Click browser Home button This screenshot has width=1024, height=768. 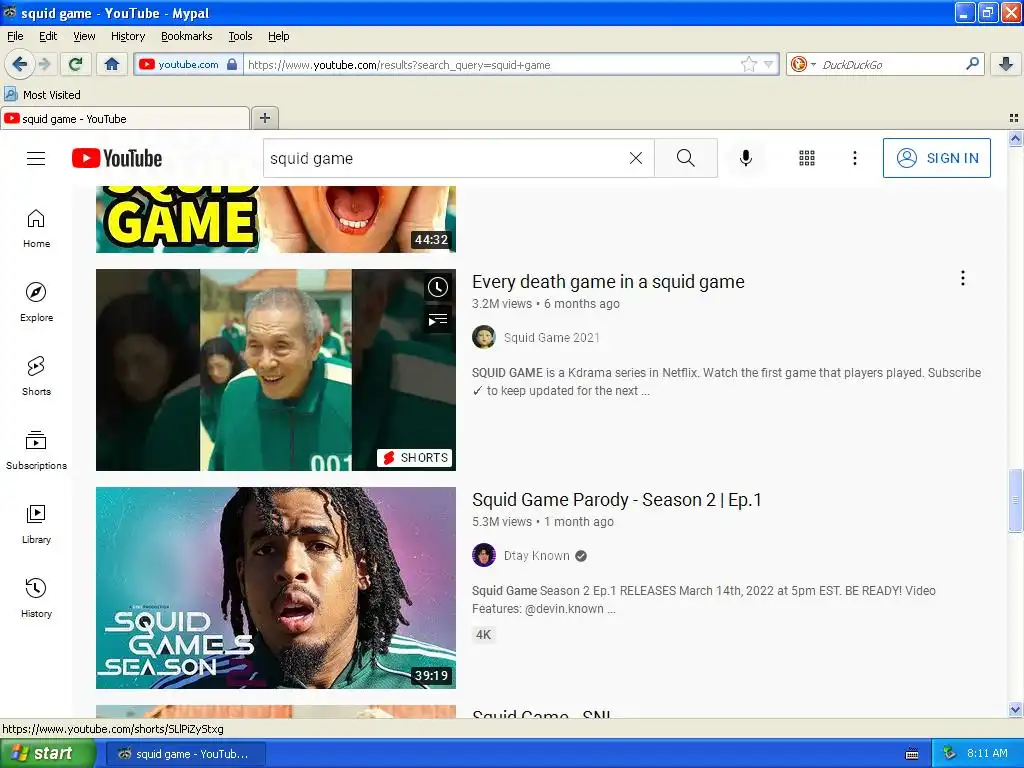click(x=112, y=64)
